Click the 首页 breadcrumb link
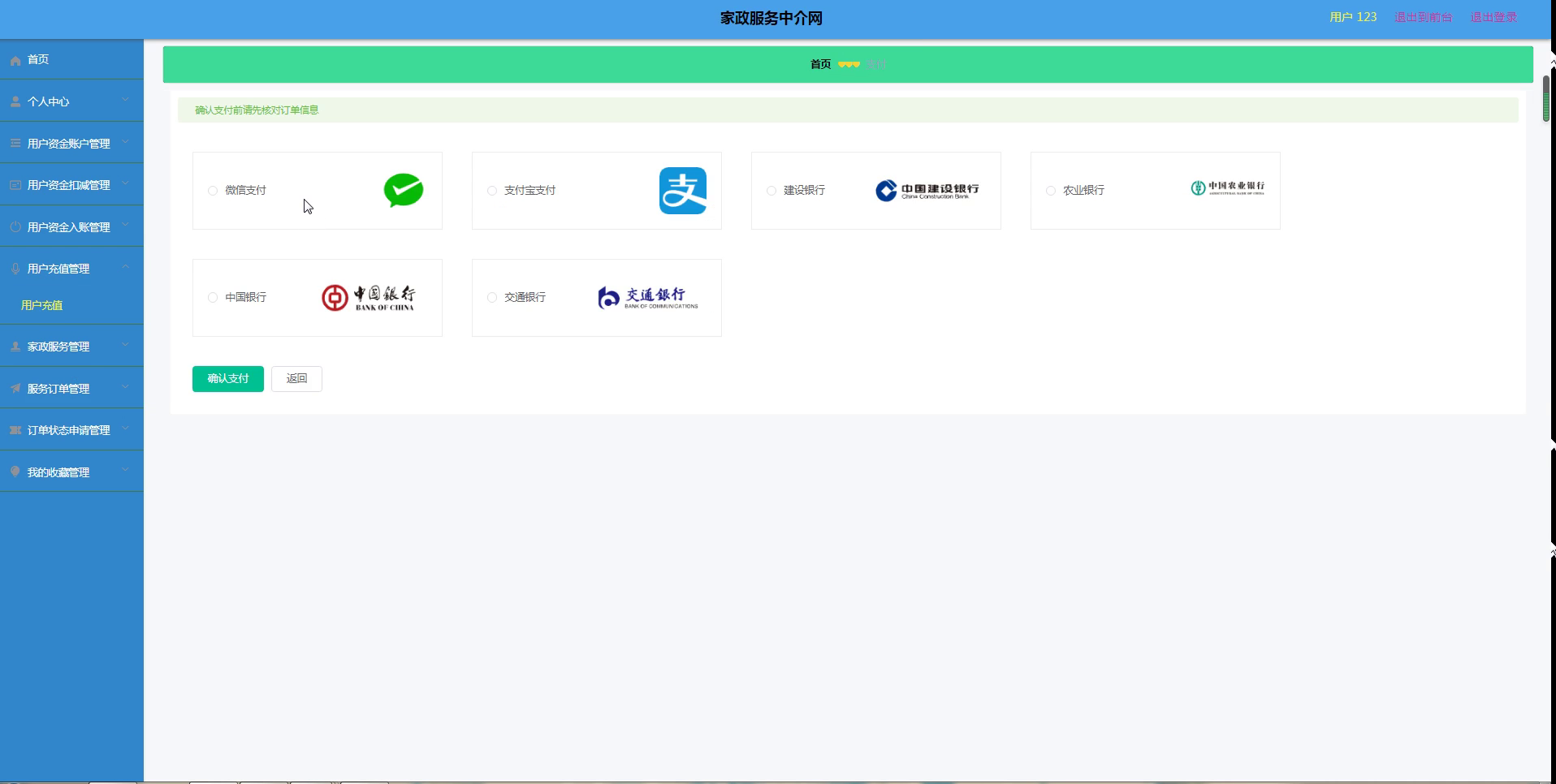The width and height of the screenshot is (1556, 784). pyautogui.click(x=820, y=64)
